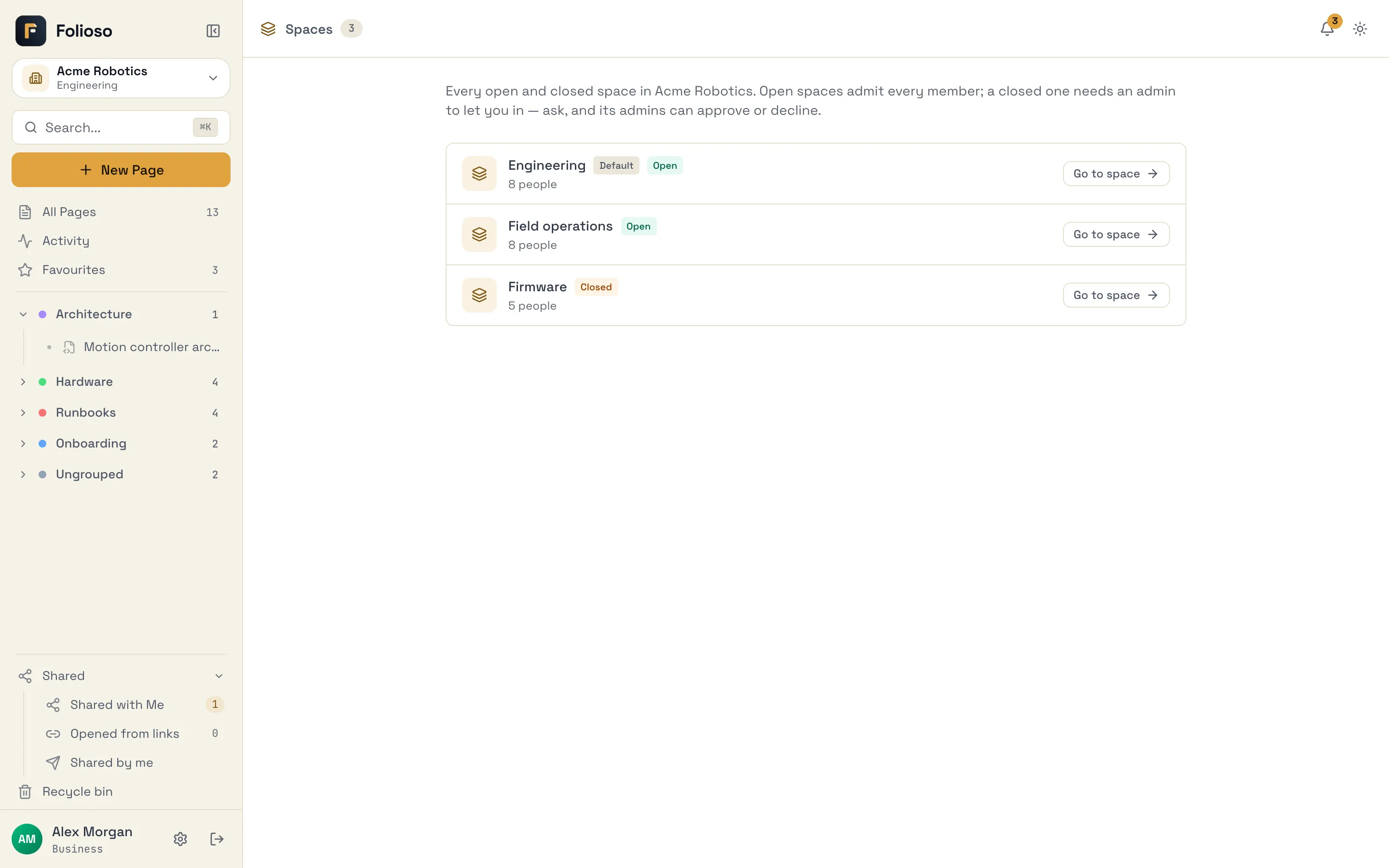The image size is (1389, 868).
Task: Open Favourites in sidebar
Action: [121, 270]
